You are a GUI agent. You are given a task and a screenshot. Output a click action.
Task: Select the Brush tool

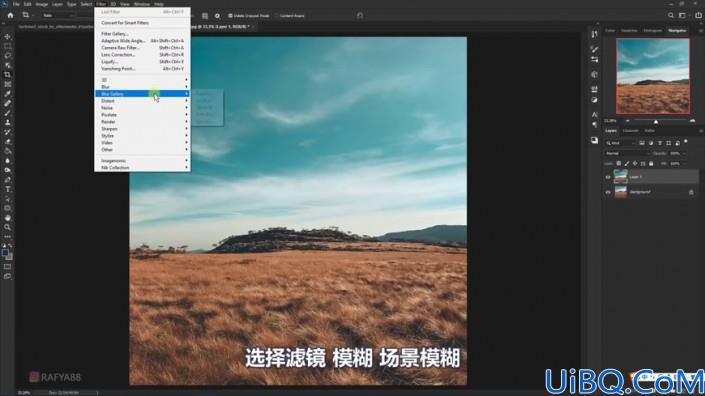(7, 113)
